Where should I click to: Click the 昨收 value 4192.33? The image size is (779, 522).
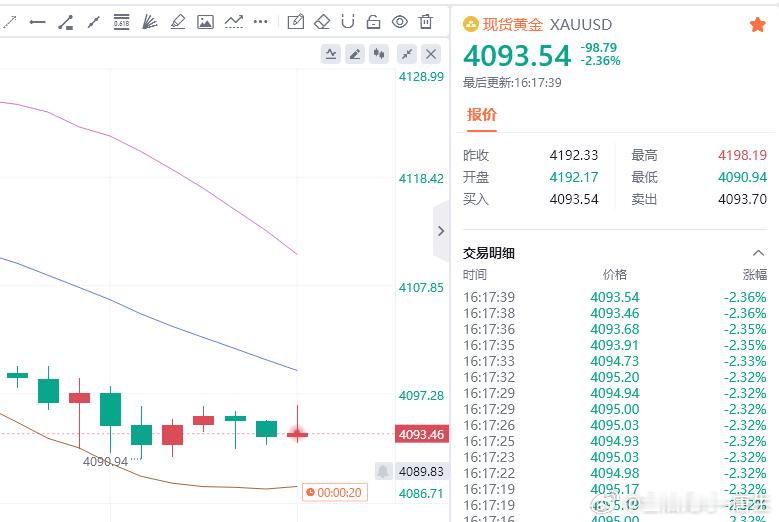click(574, 155)
